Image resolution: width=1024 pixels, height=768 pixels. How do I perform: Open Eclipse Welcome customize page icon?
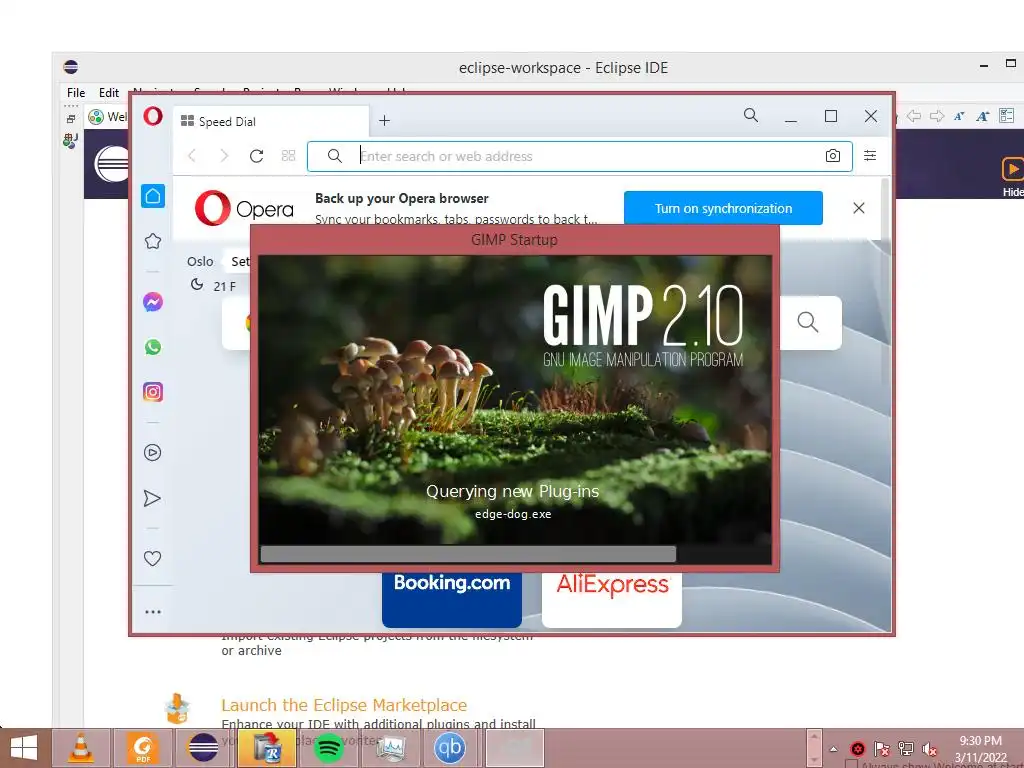(x=1006, y=116)
